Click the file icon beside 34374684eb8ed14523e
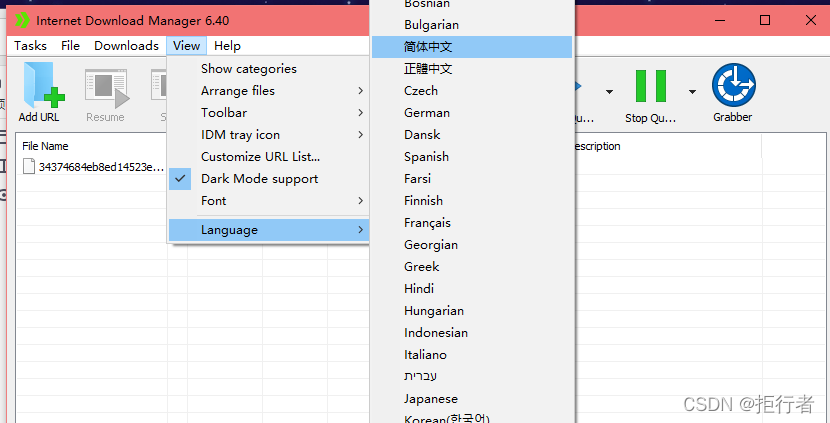This screenshot has height=423, width=830. [29, 167]
